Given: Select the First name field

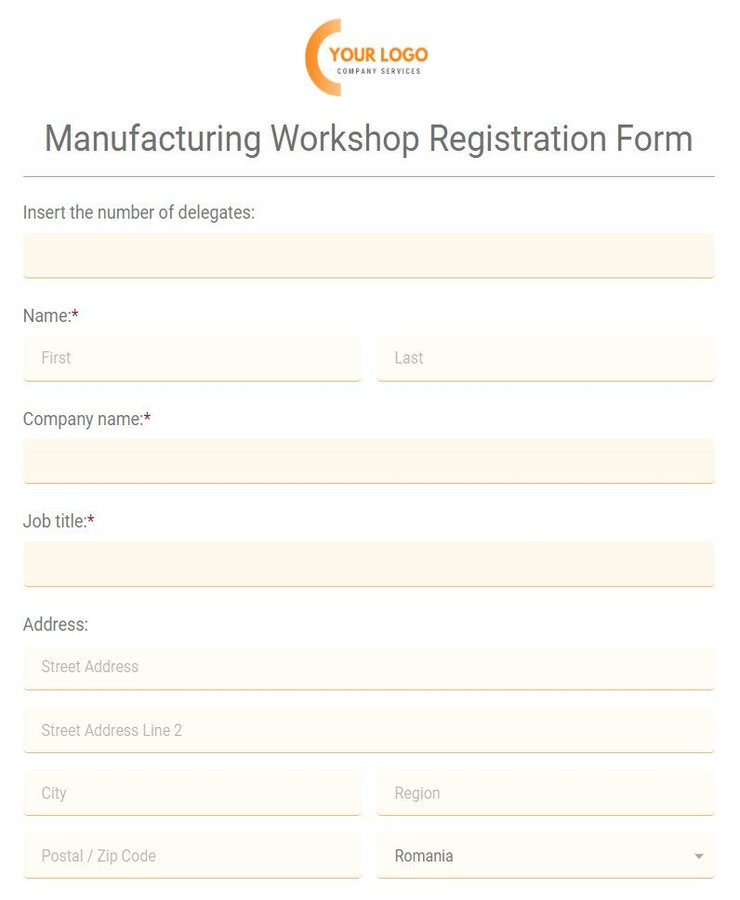Looking at the screenshot, I should 192,358.
